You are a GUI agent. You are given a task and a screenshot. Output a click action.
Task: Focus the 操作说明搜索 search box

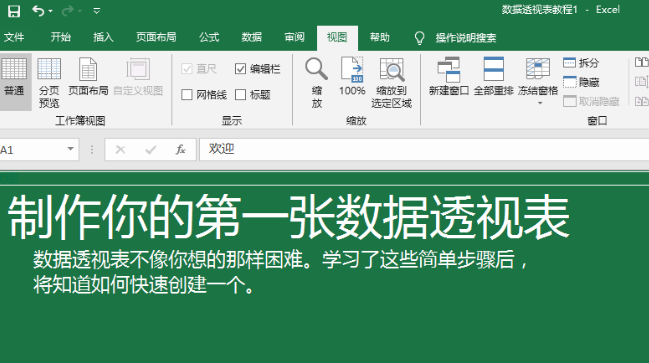click(x=466, y=38)
